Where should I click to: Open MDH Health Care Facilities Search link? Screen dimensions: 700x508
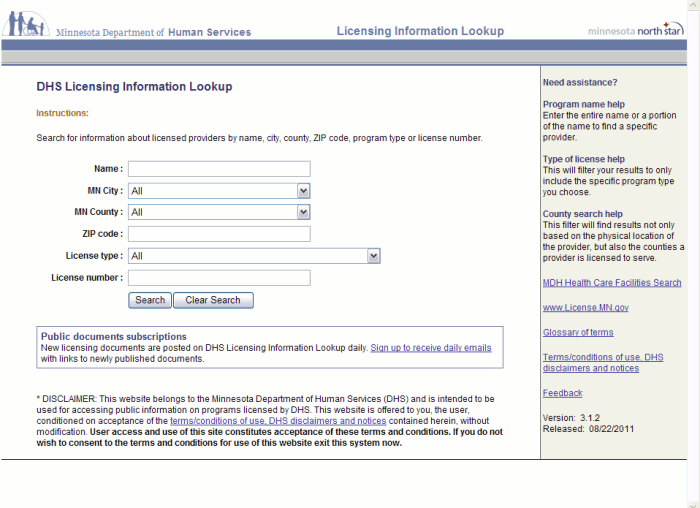coord(612,283)
